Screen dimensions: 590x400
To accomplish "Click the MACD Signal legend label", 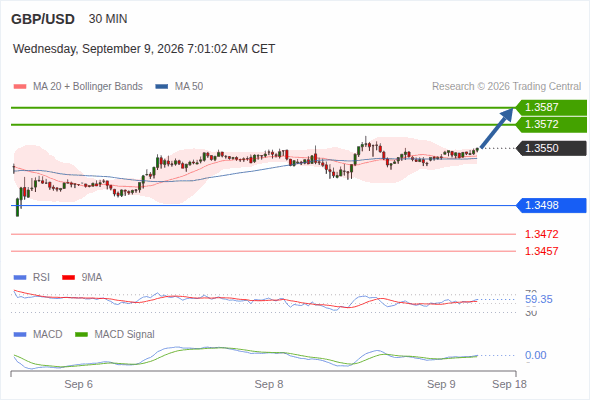I will (x=125, y=335).
